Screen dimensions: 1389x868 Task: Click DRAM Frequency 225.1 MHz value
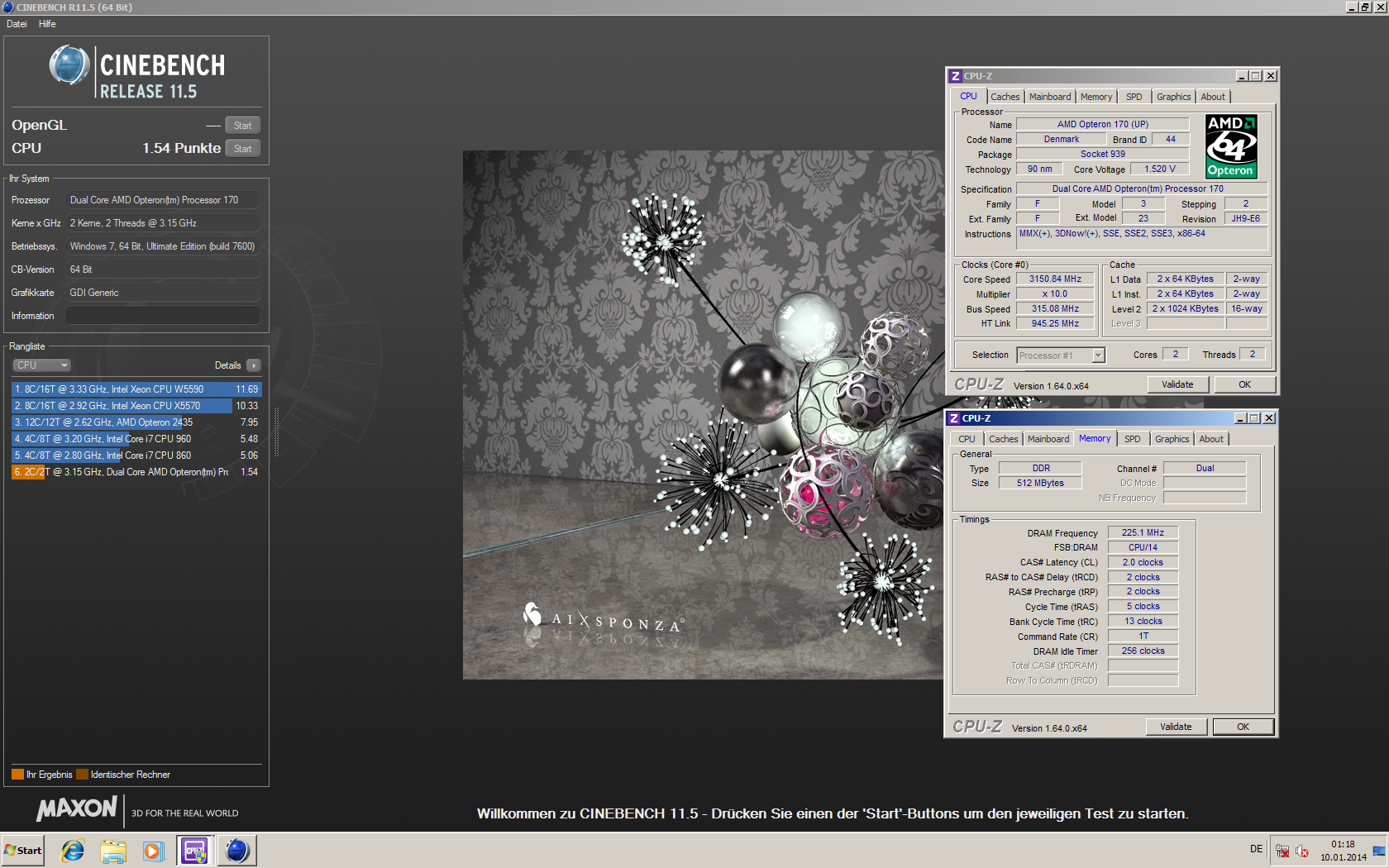click(1143, 533)
